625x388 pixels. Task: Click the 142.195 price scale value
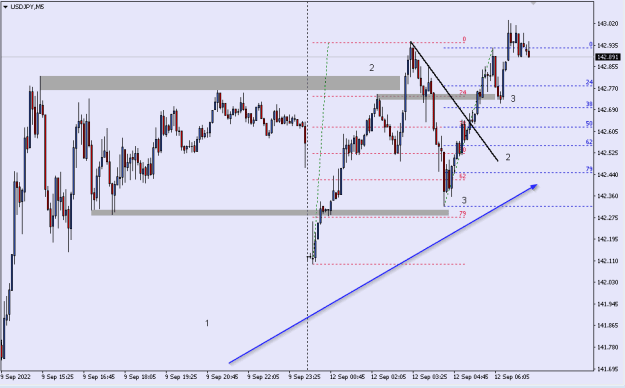coord(607,239)
